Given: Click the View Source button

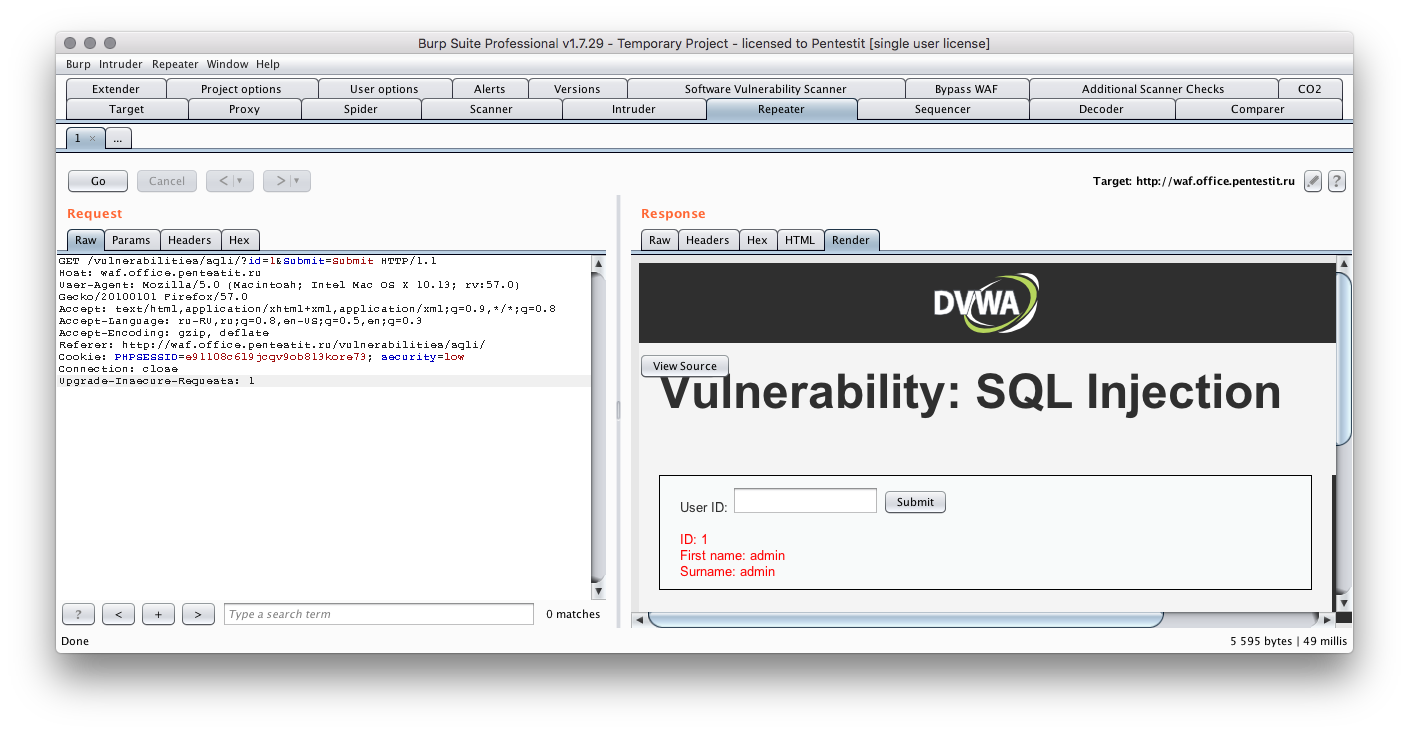Looking at the screenshot, I should point(685,366).
